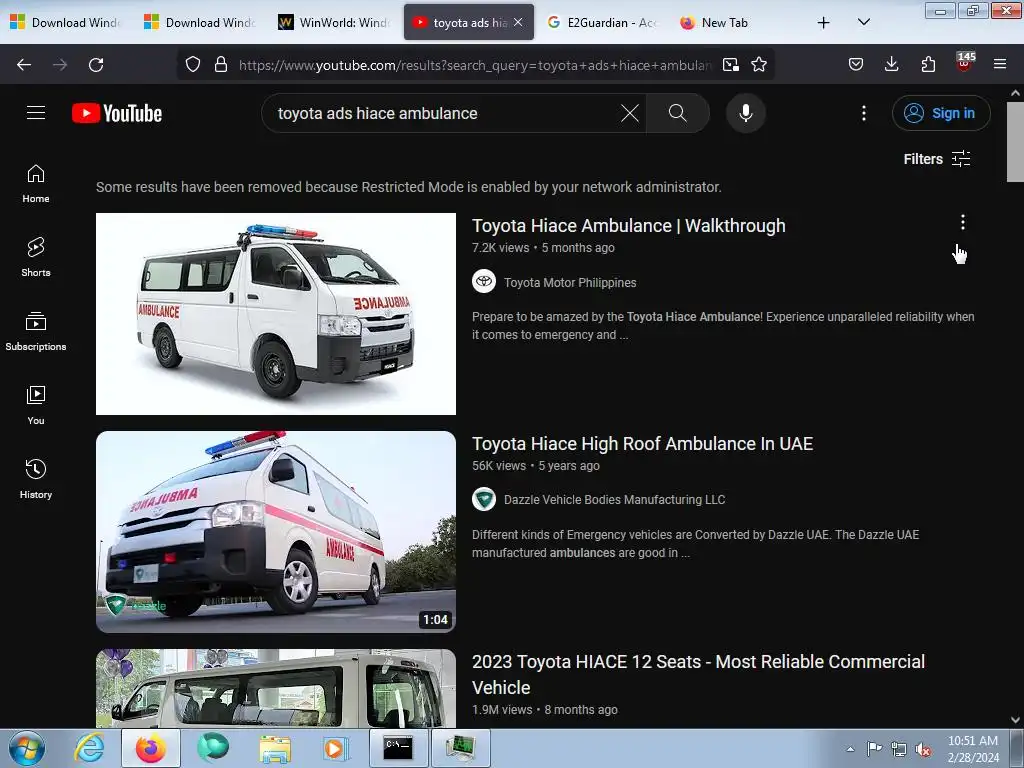Open the tracking protection shield
This screenshot has width=1024, height=768.
193,64
